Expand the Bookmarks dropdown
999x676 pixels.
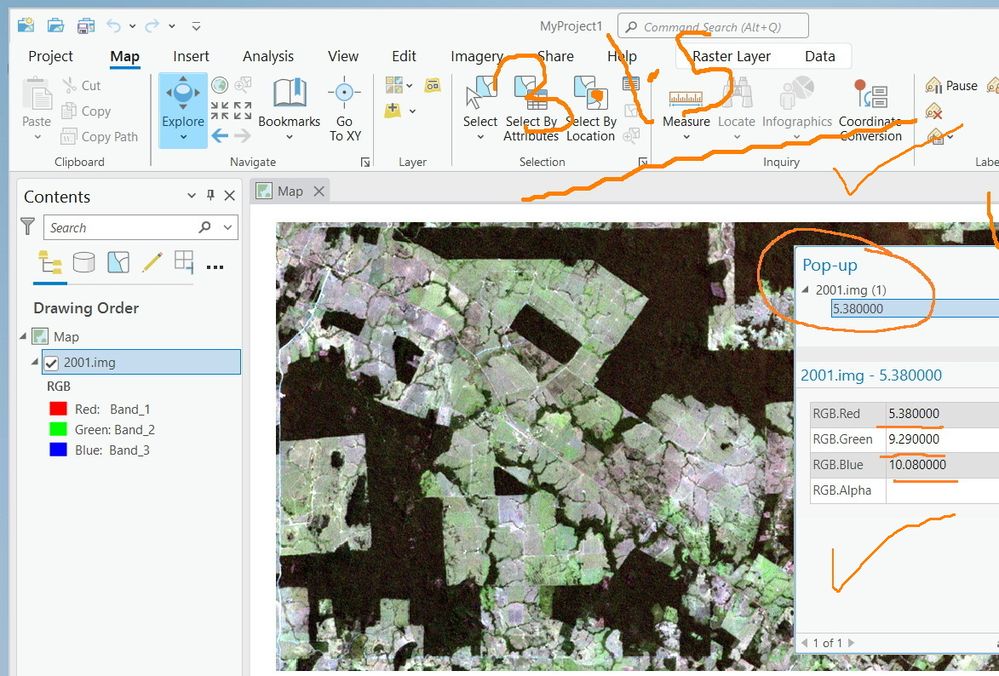click(x=289, y=137)
